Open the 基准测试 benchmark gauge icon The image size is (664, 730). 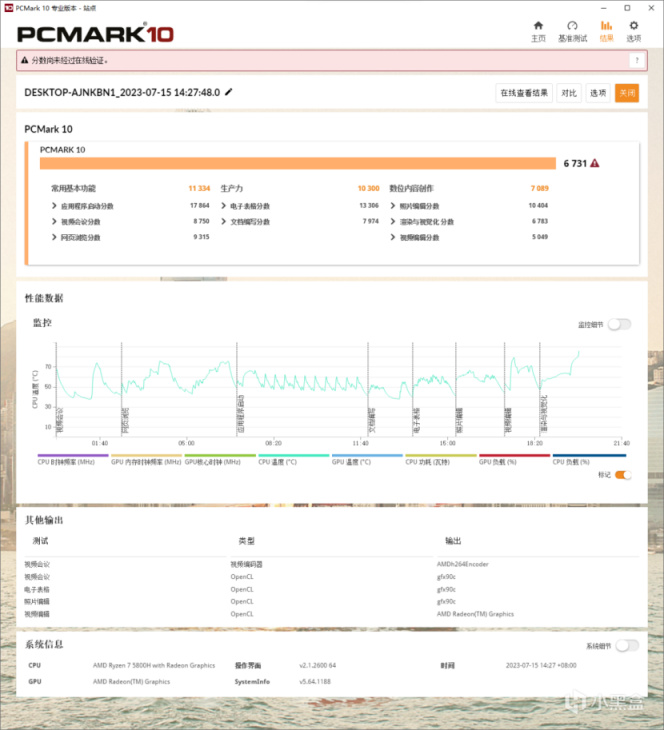tap(572, 26)
